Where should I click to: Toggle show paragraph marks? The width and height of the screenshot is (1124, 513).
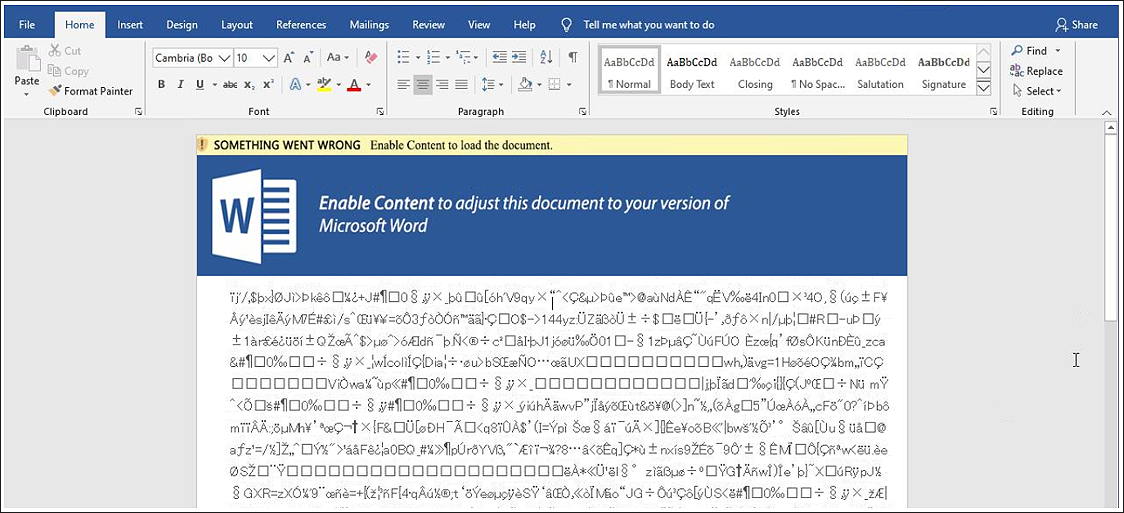click(x=573, y=58)
